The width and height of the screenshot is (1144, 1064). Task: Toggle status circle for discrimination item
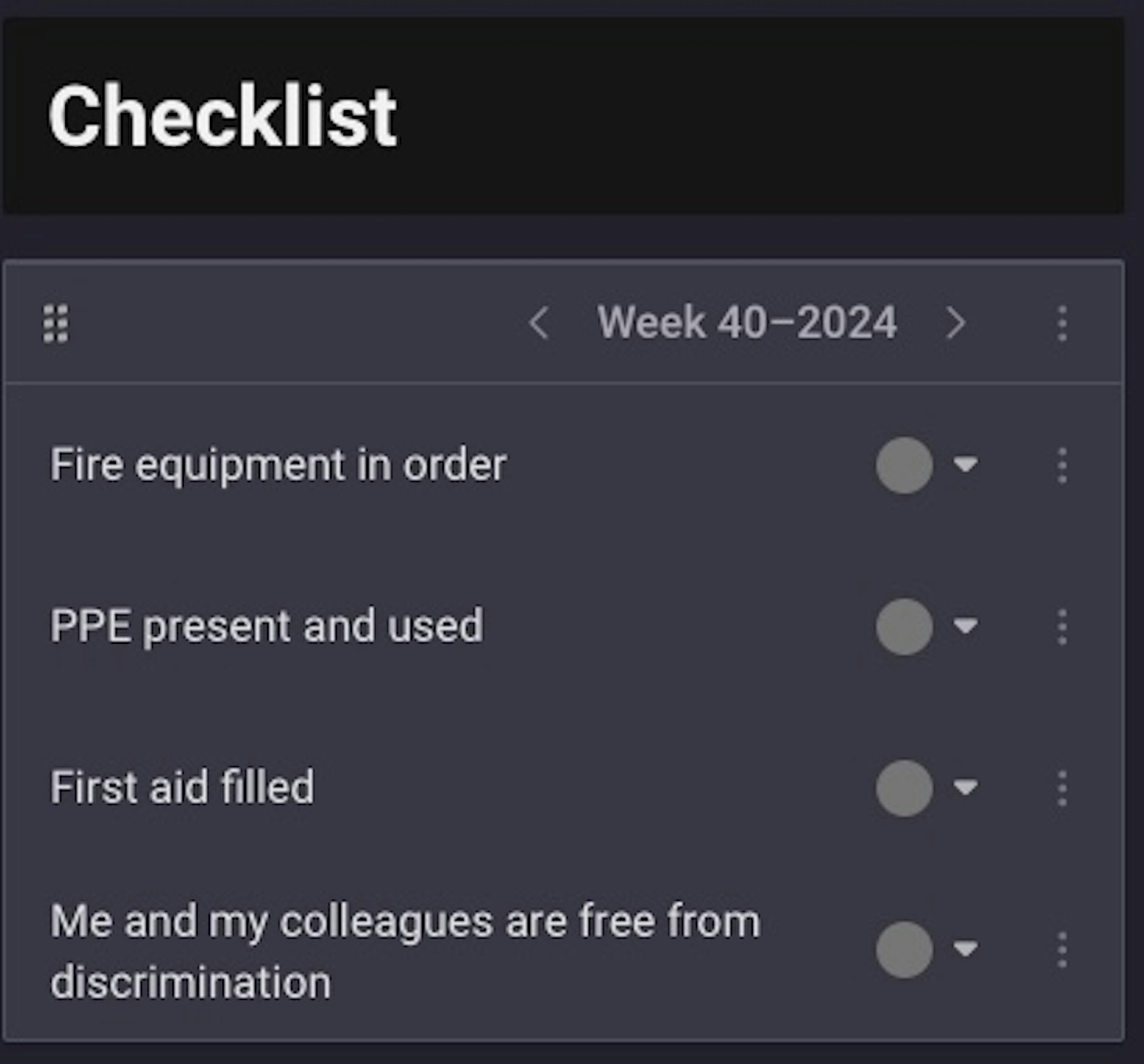point(904,950)
